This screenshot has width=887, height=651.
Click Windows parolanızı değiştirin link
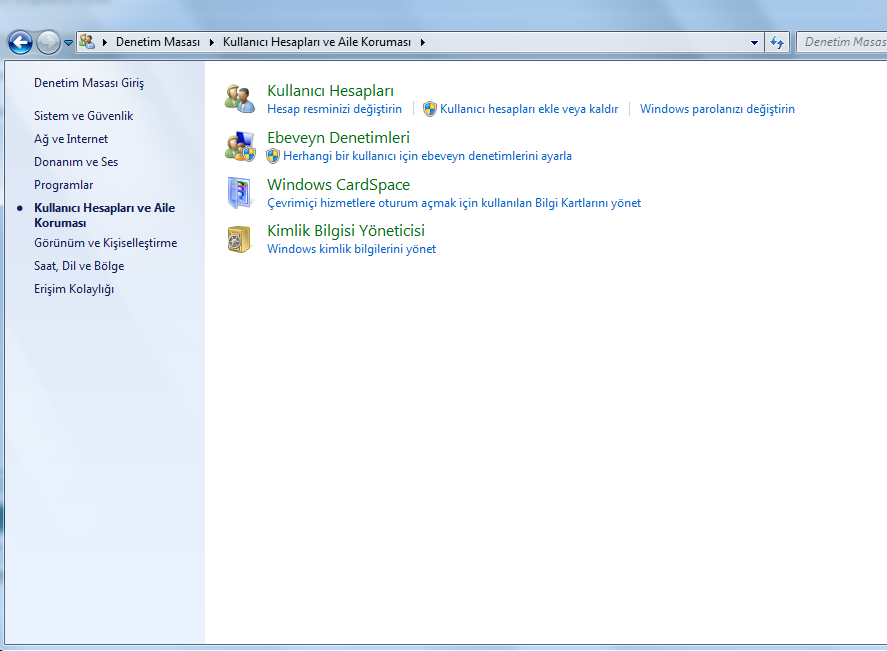tap(717, 109)
